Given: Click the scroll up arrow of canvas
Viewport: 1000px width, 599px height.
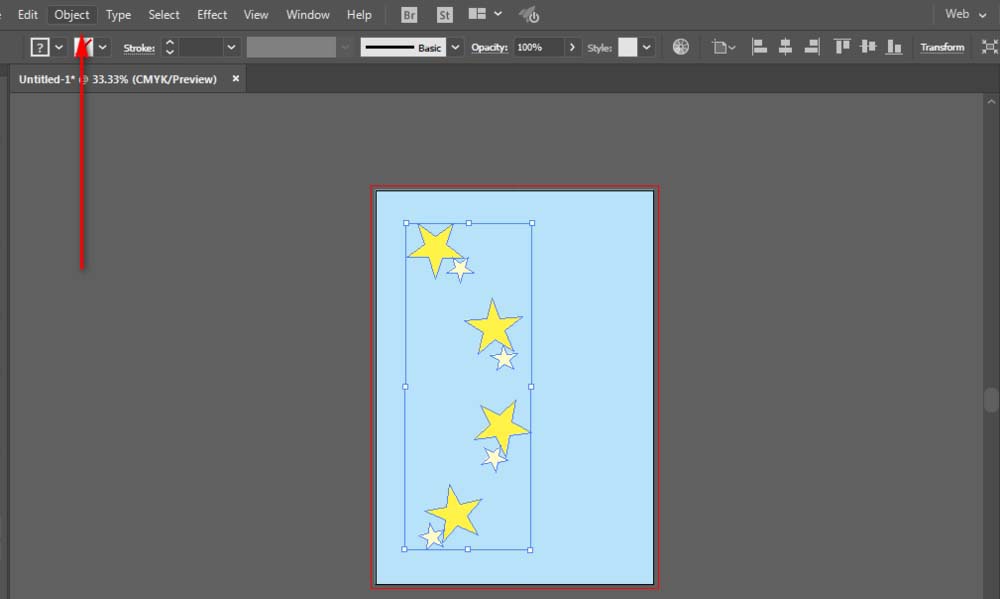Looking at the screenshot, I should (991, 101).
